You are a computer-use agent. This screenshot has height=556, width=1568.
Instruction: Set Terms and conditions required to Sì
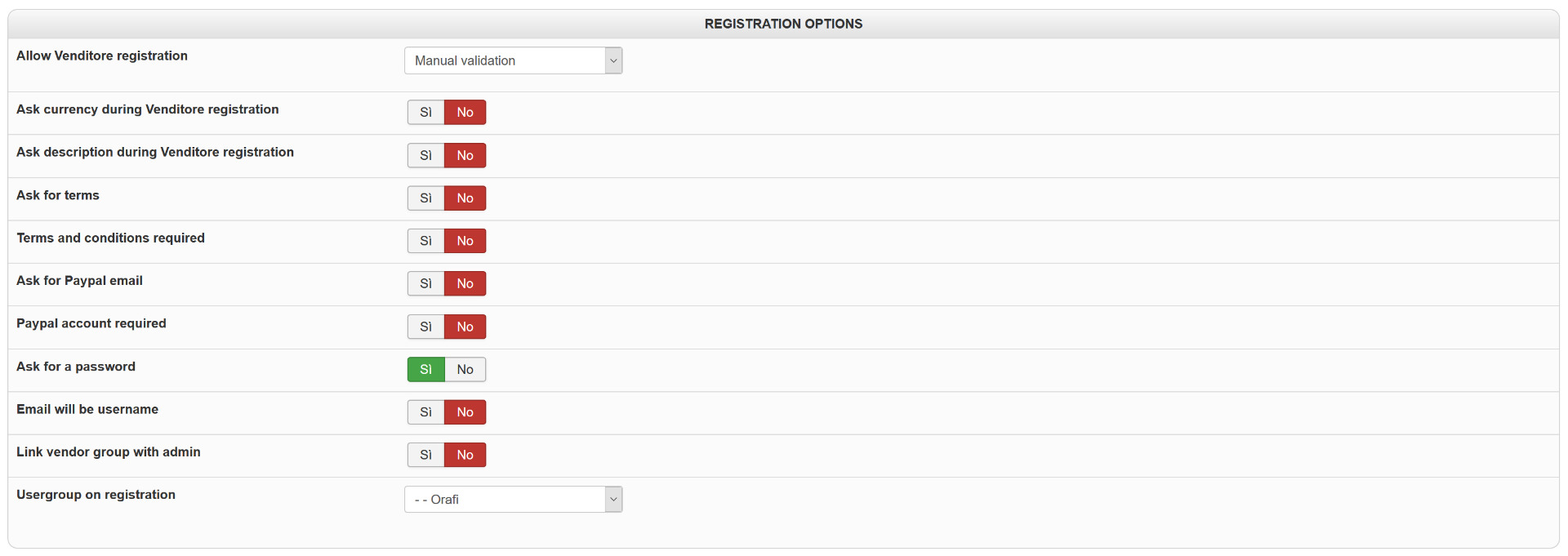pos(425,241)
